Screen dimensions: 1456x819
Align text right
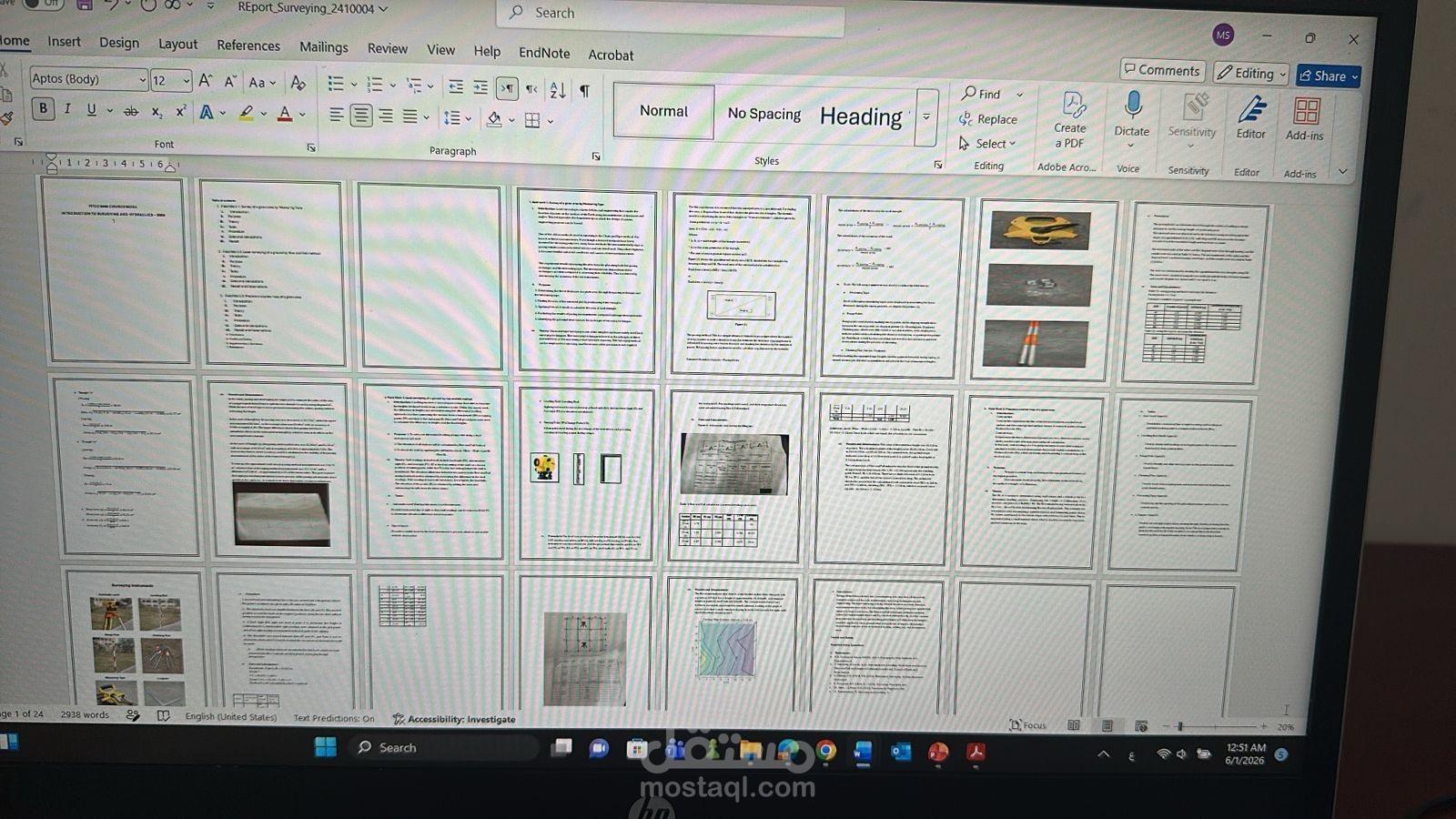coord(386,116)
